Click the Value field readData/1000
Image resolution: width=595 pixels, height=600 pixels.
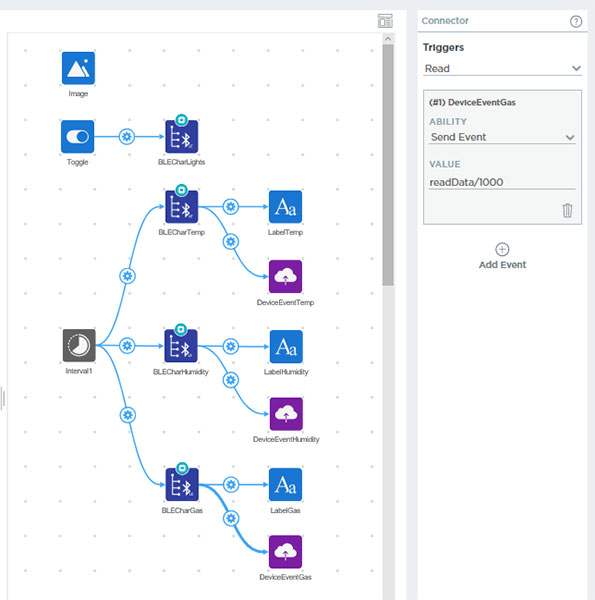502,182
